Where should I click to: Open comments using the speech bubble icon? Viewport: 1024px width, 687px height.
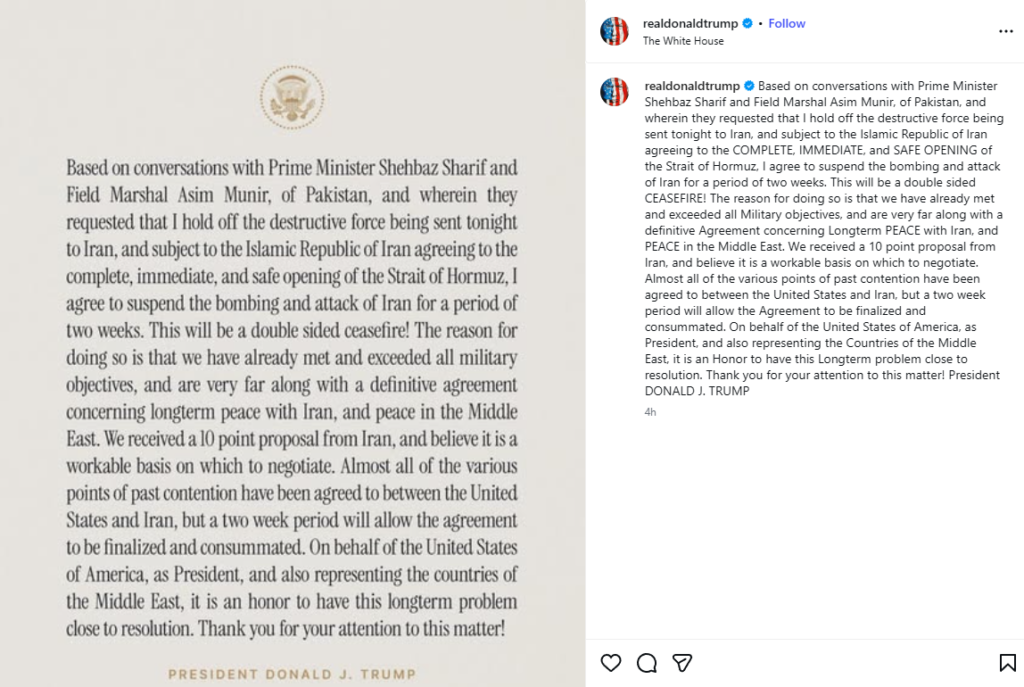pyautogui.click(x=647, y=663)
